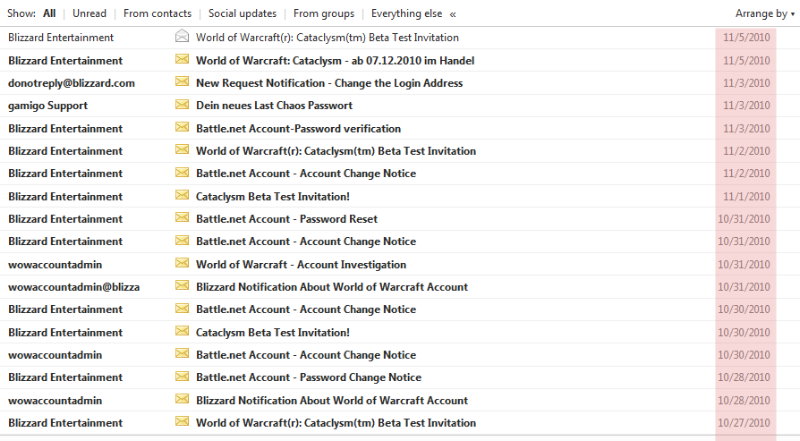Viewport: 800px width, 441px height.
Task: Click "Blizzard Entertainment" sender on the Password Reset row
Action: tap(65, 219)
